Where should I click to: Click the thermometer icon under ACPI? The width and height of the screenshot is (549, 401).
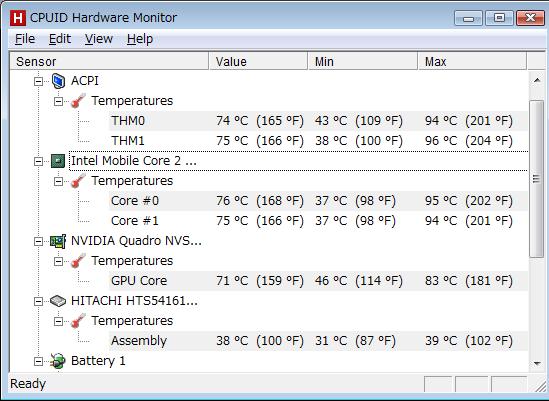78,101
